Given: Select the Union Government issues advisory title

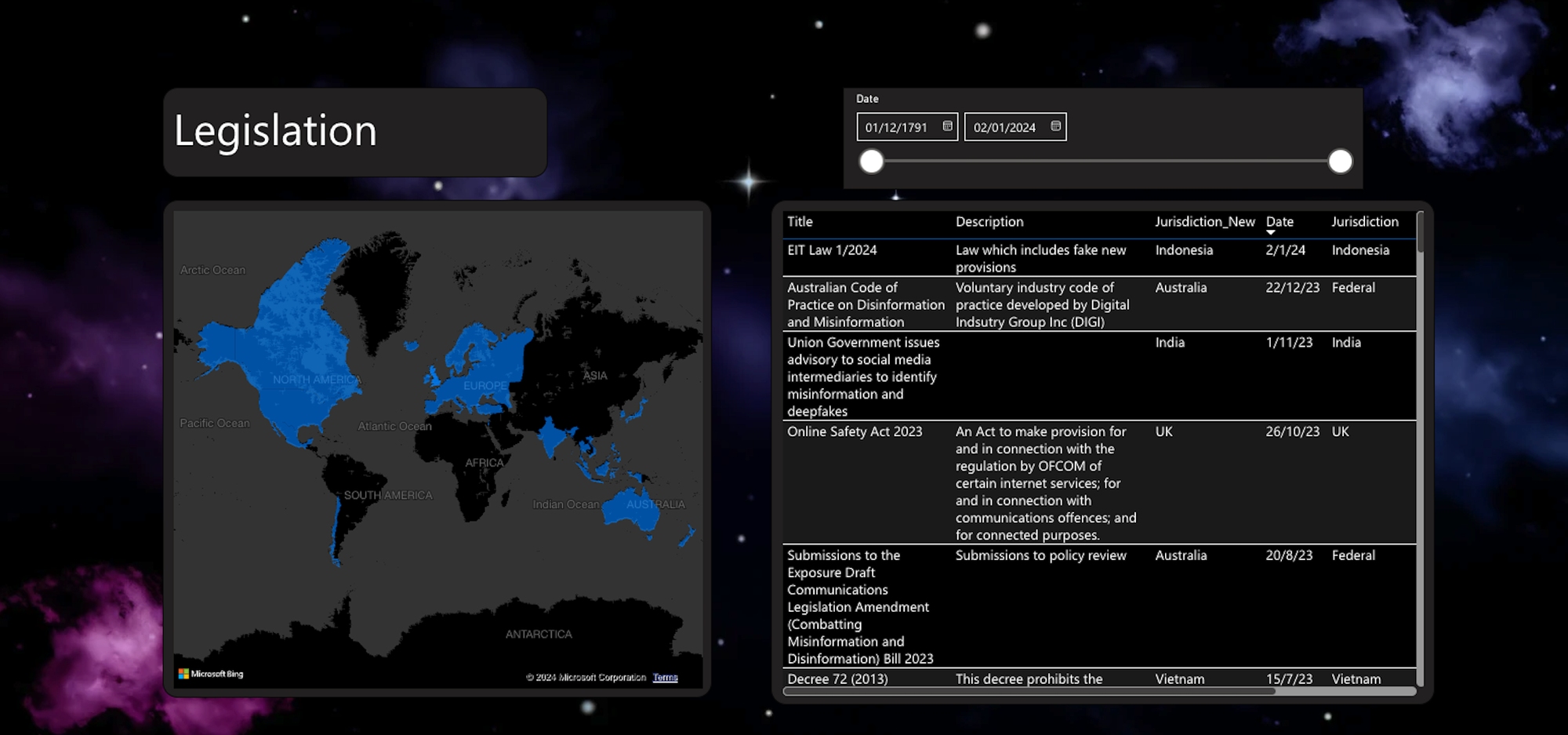Looking at the screenshot, I should coord(863,377).
